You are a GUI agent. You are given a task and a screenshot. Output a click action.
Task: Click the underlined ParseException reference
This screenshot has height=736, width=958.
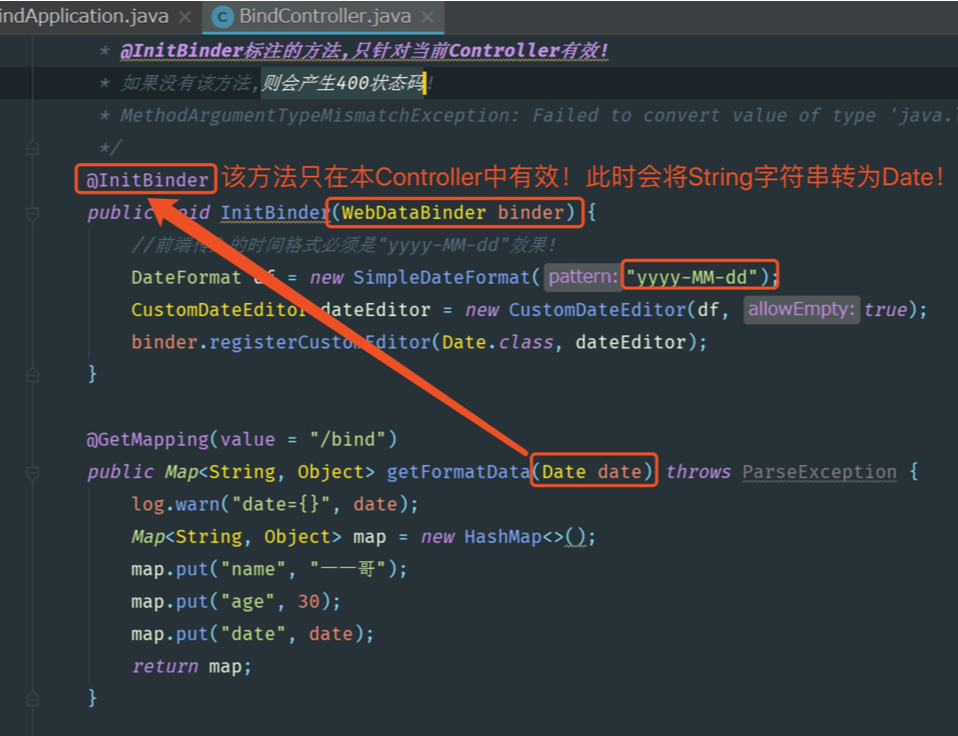coord(818,471)
